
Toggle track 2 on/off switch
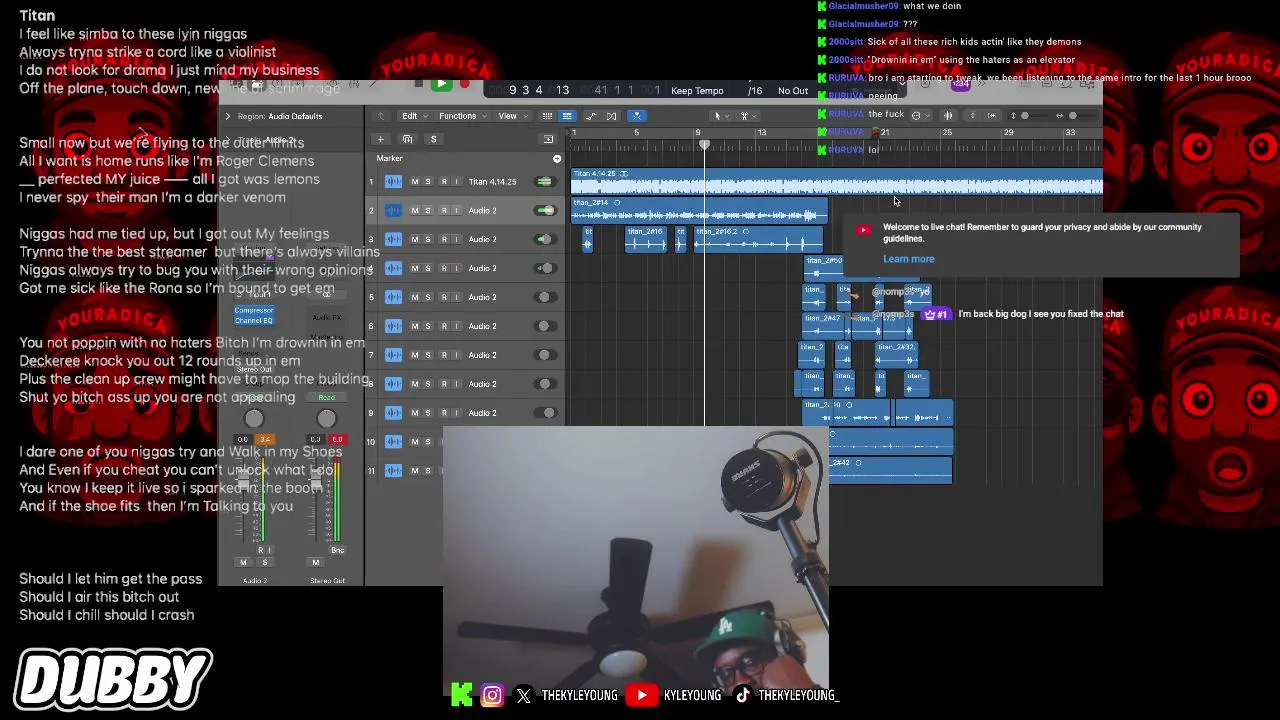(544, 211)
